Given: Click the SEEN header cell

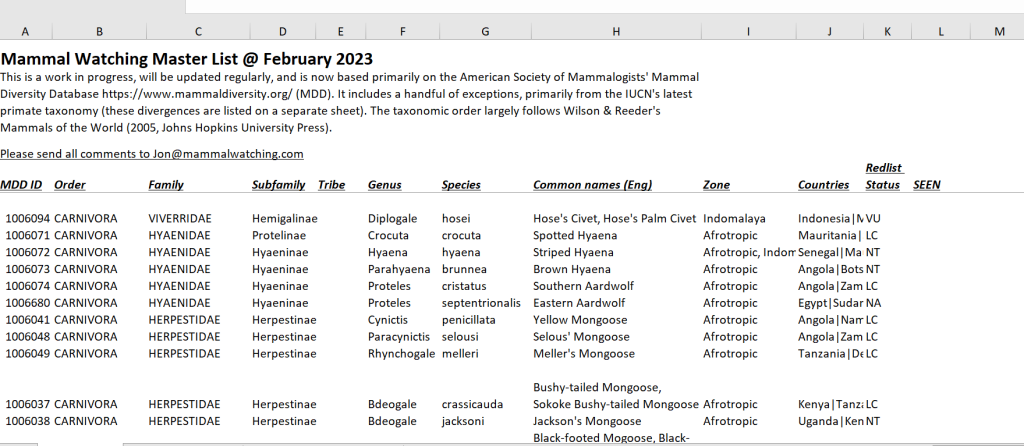Looking at the screenshot, I should [x=927, y=185].
